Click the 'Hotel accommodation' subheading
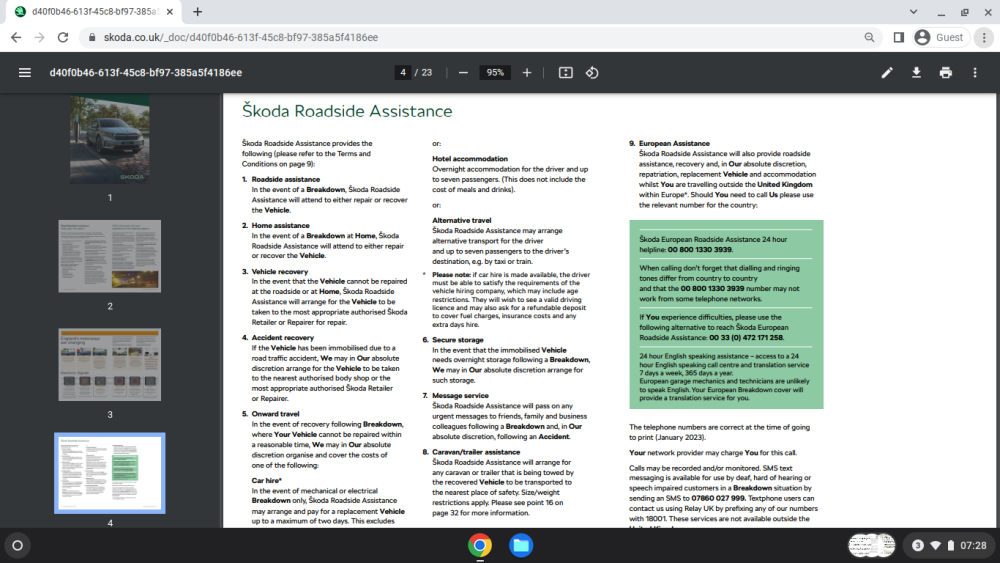The height and width of the screenshot is (563, 1000). click(x=470, y=159)
